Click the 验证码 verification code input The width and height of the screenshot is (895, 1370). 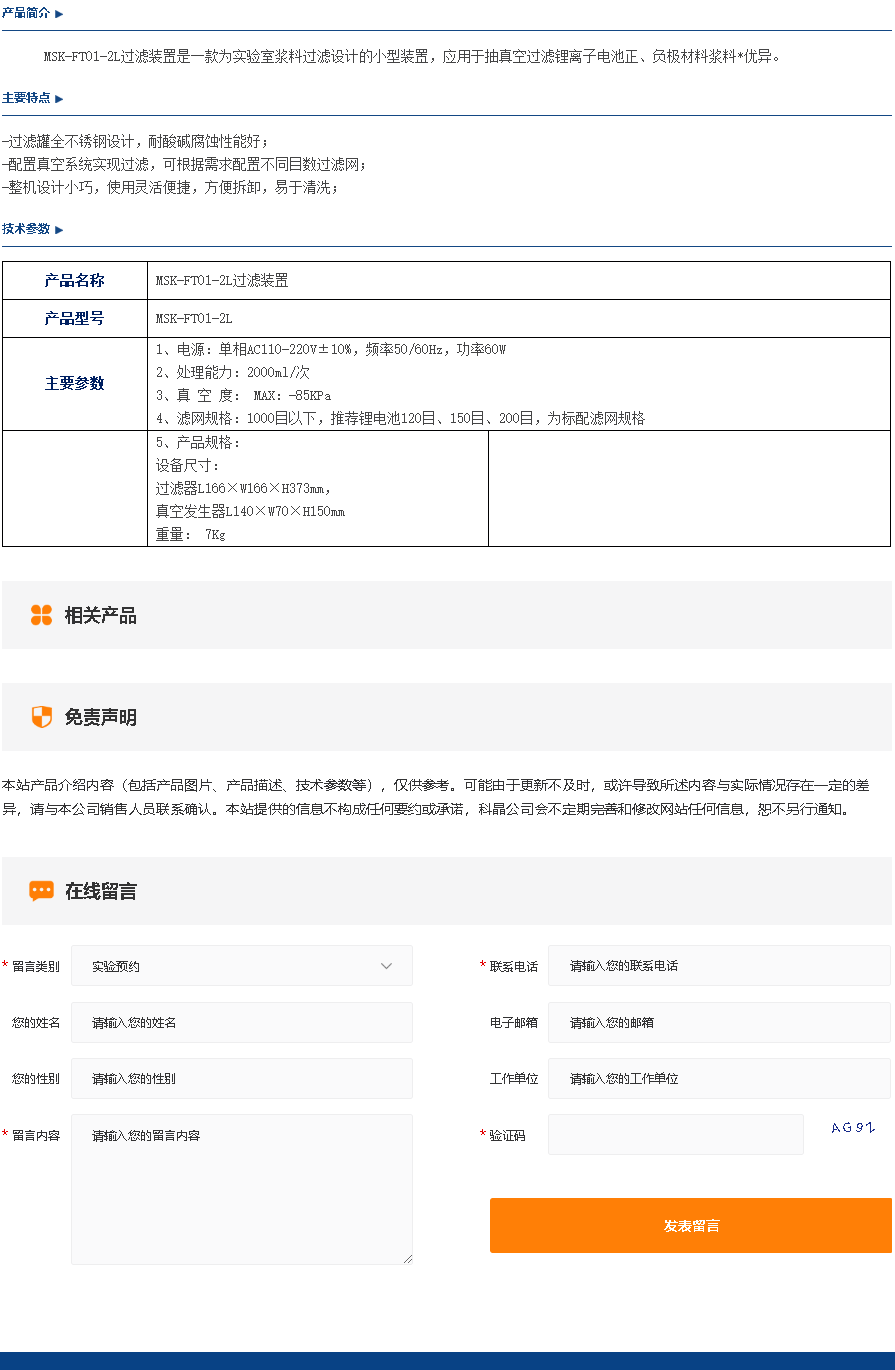tap(675, 1135)
